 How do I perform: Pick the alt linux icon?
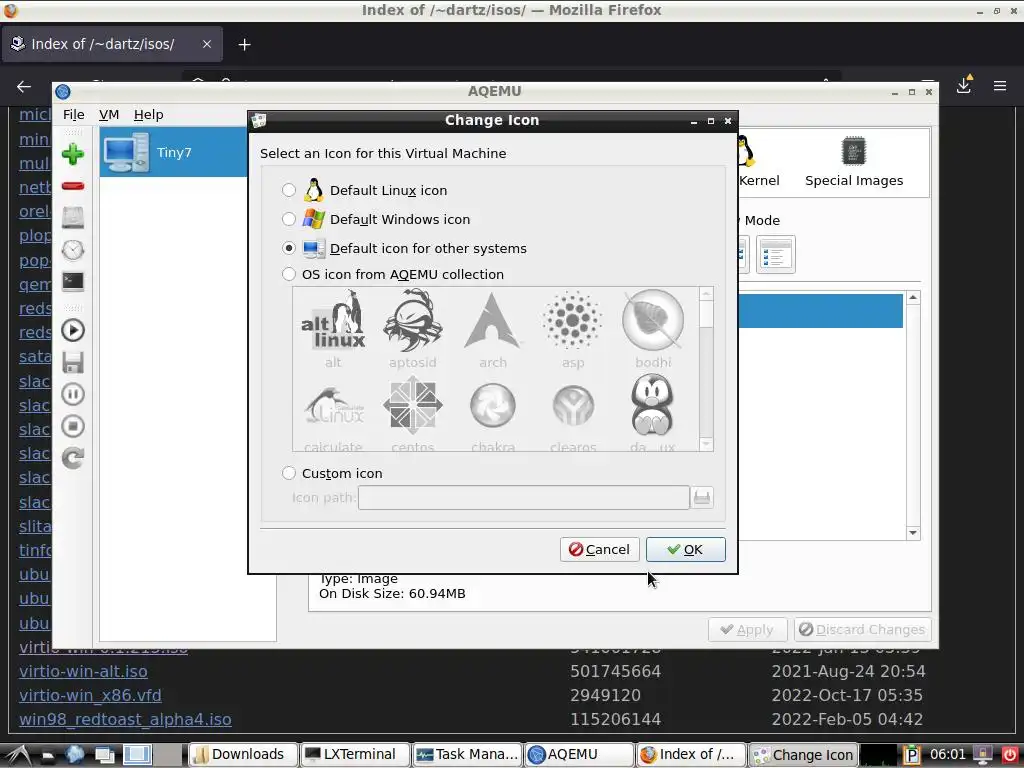tap(333, 329)
